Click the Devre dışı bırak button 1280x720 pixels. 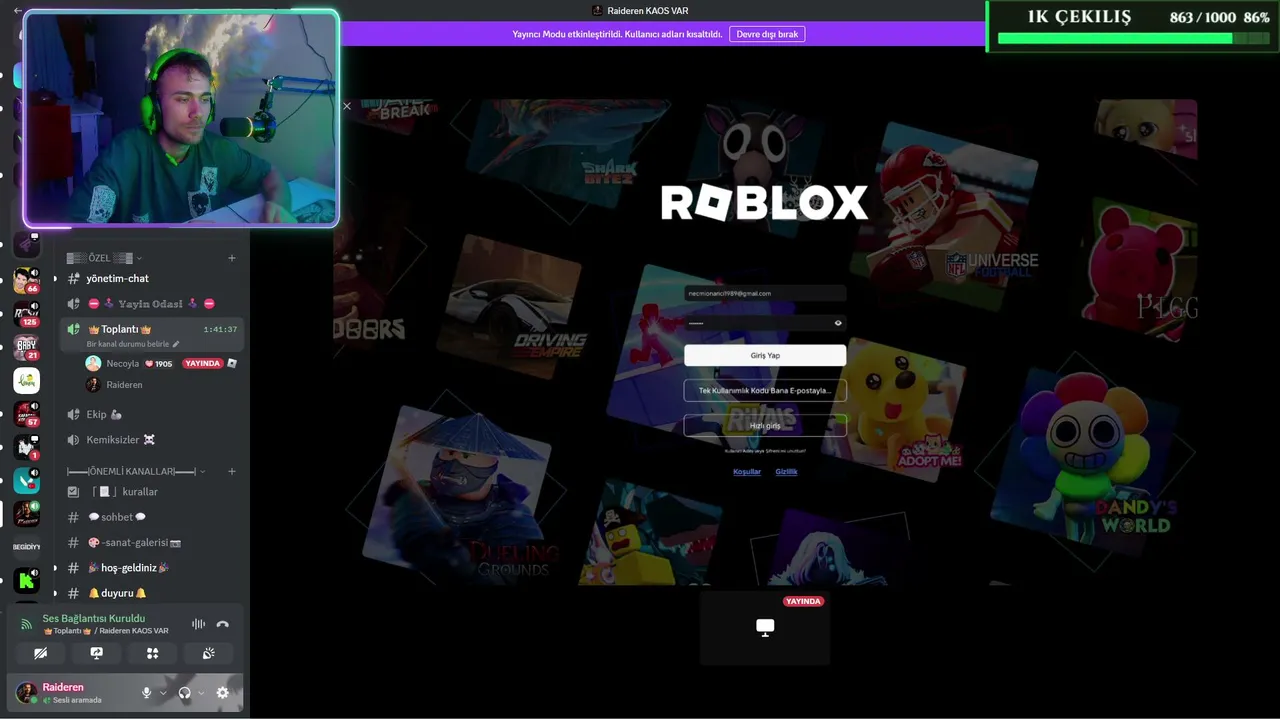click(x=767, y=34)
